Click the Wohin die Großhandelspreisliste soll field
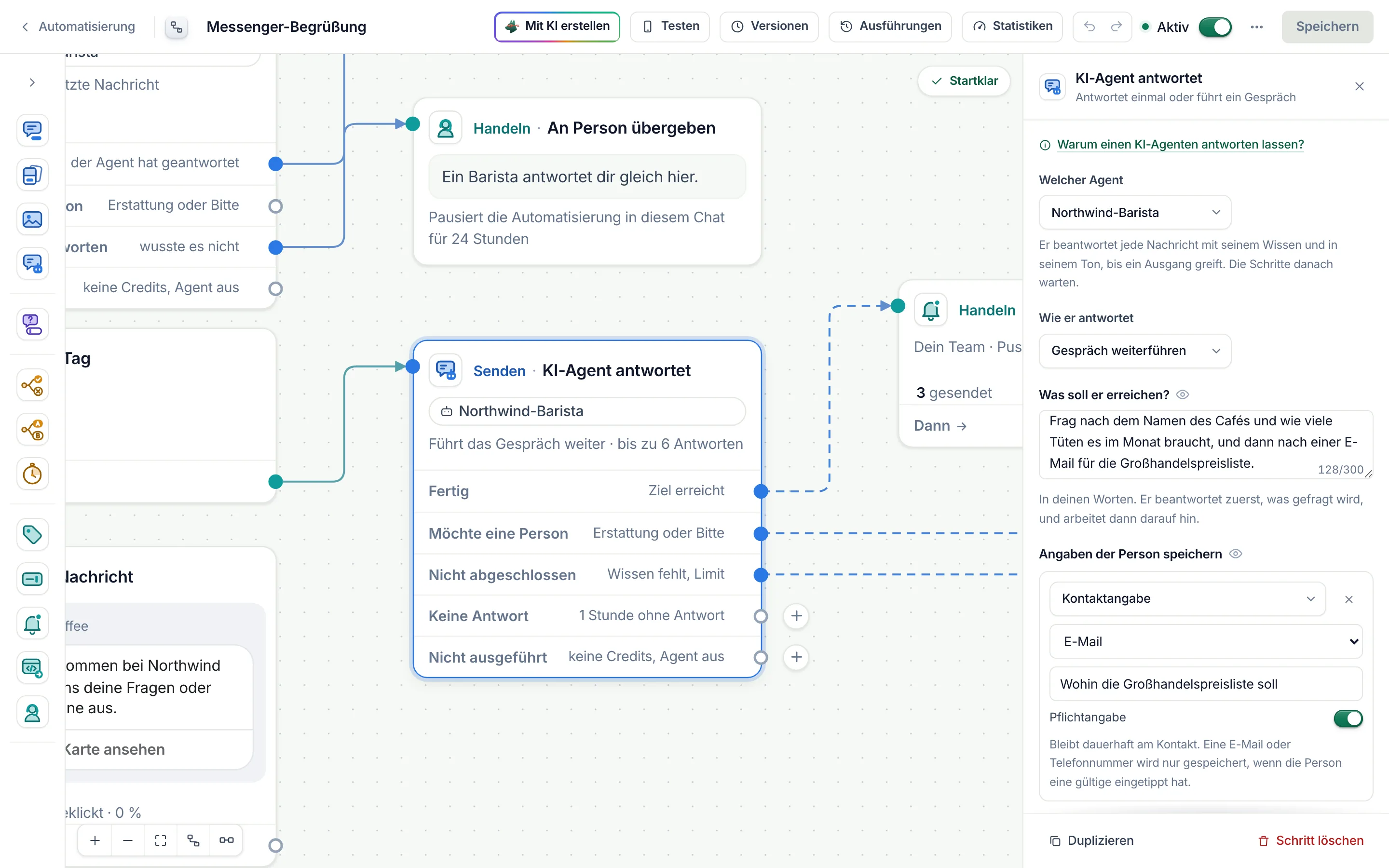 [1205, 684]
